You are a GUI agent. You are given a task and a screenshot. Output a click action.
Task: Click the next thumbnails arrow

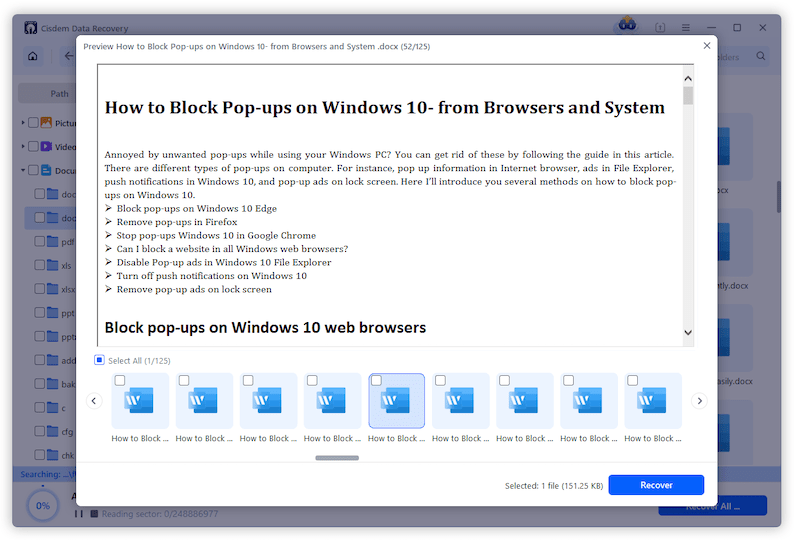click(700, 401)
